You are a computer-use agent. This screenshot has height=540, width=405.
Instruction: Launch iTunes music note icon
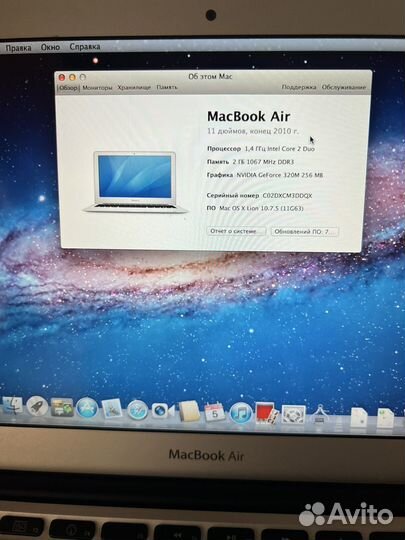[x=240, y=412]
